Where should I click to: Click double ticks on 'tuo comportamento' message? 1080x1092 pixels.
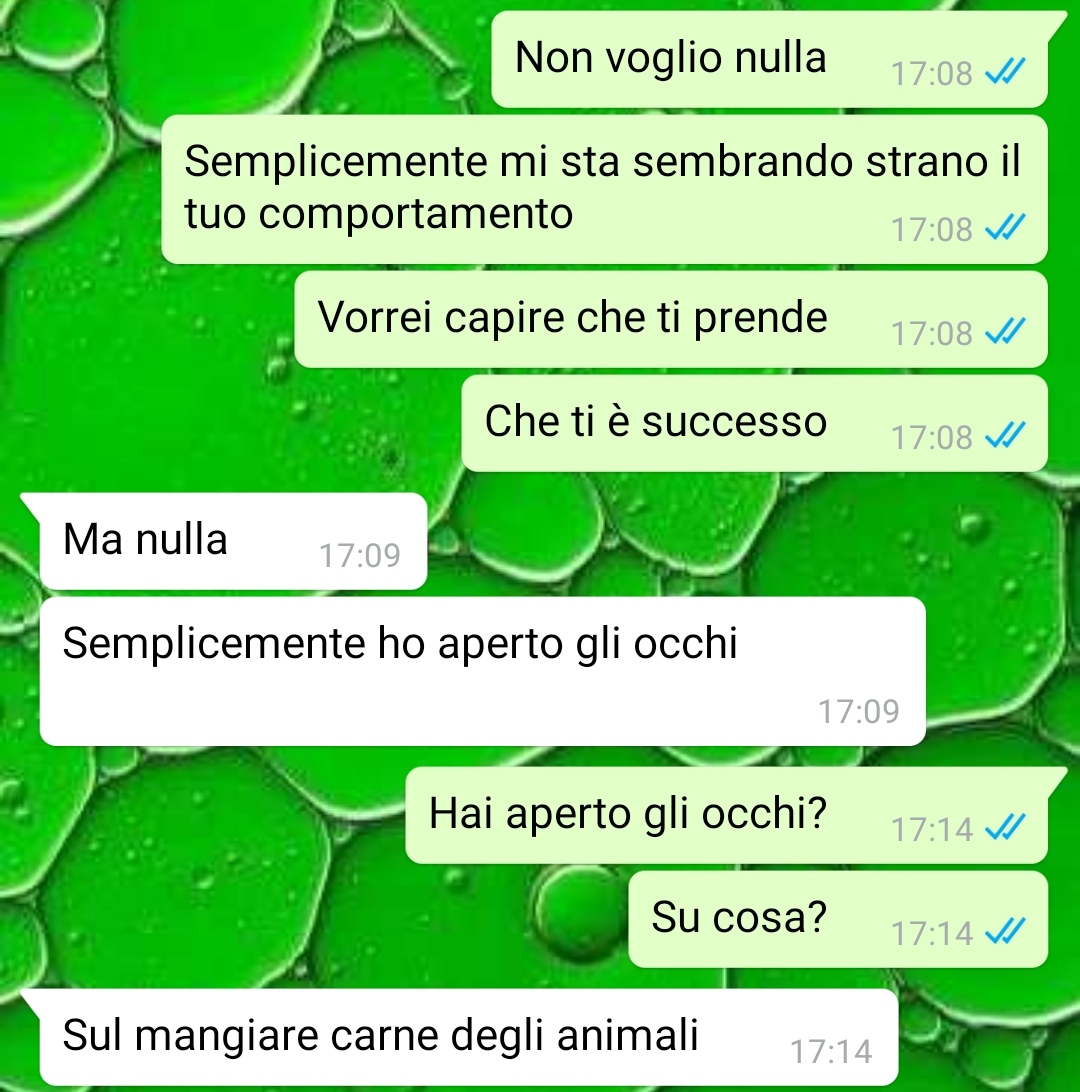pos(1005,227)
